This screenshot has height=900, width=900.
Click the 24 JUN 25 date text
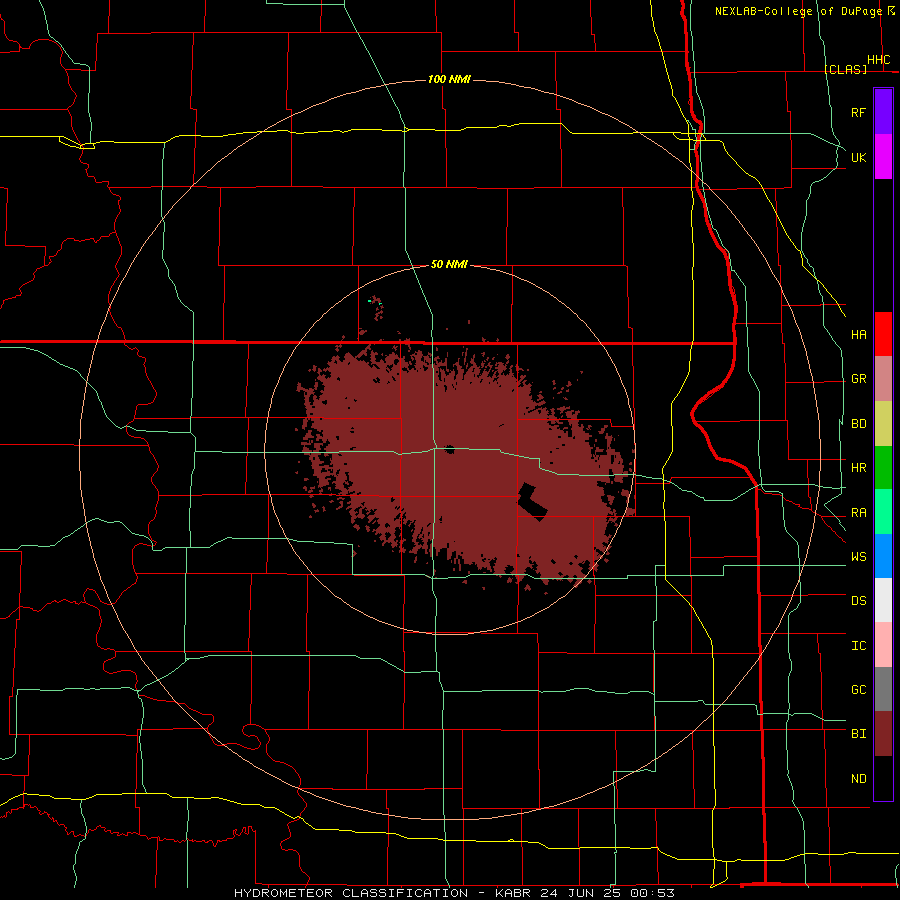click(x=581, y=893)
